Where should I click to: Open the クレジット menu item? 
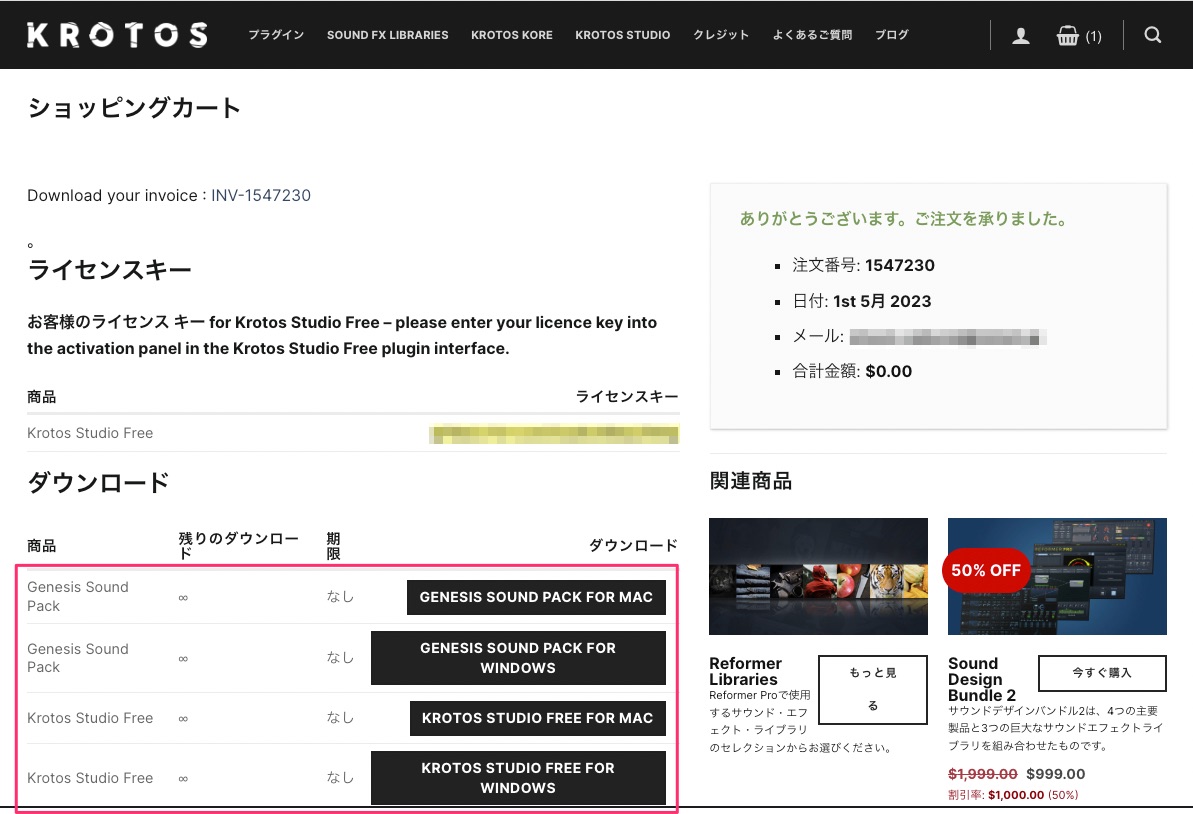(721, 35)
